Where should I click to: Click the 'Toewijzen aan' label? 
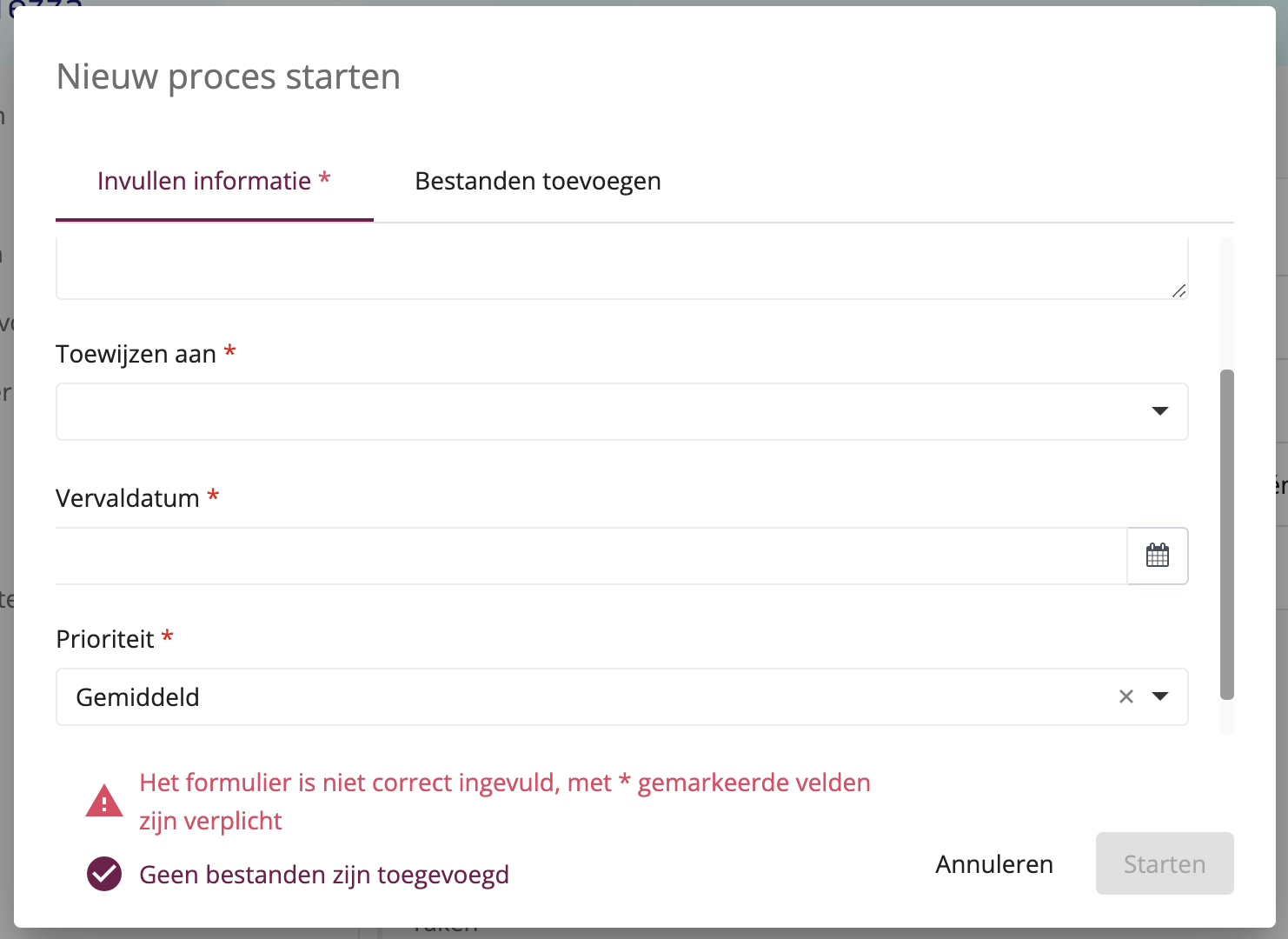(x=136, y=354)
